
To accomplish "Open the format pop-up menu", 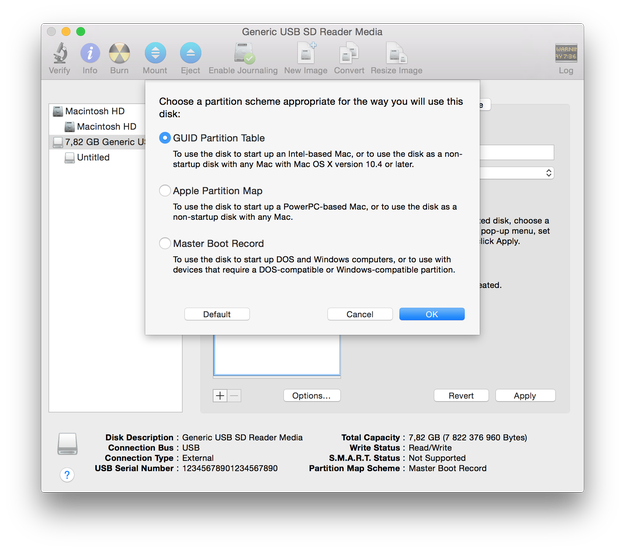I will 517,173.
